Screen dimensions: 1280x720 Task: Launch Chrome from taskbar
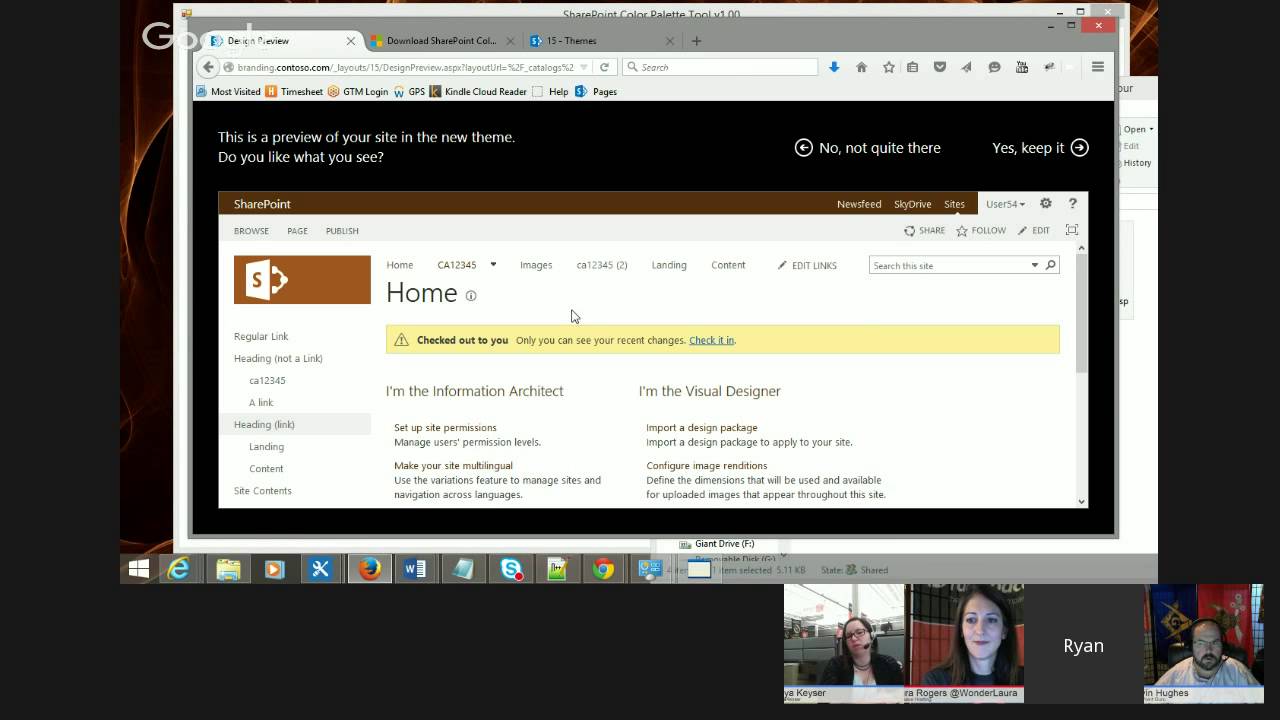(603, 569)
